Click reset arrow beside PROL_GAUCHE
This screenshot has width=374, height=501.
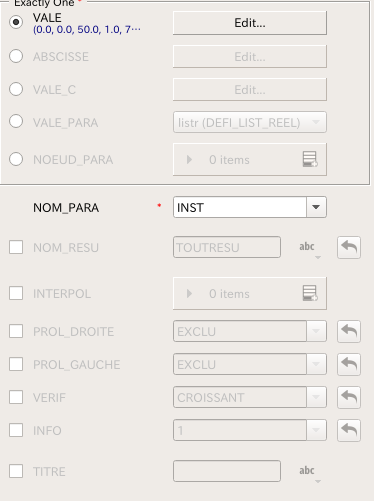coord(349,364)
